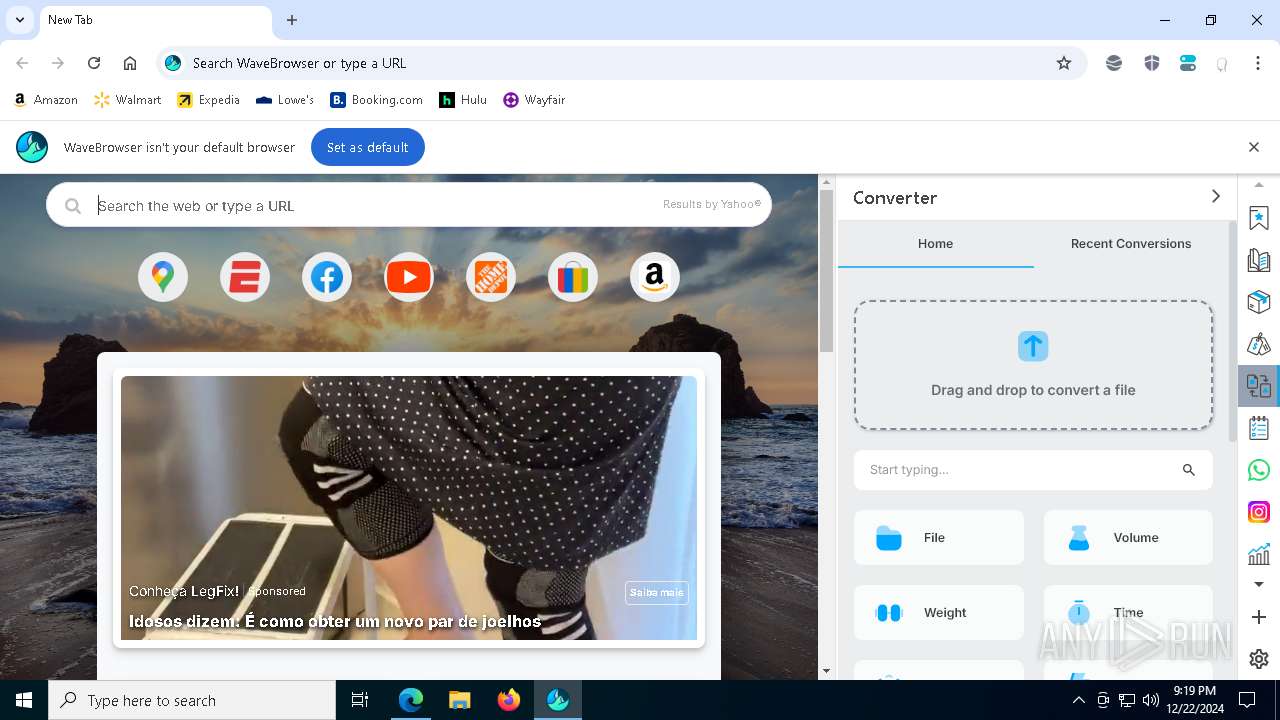Open the Google Maps shortcut tile
The height and width of the screenshot is (720, 1280).
pos(163,277)
